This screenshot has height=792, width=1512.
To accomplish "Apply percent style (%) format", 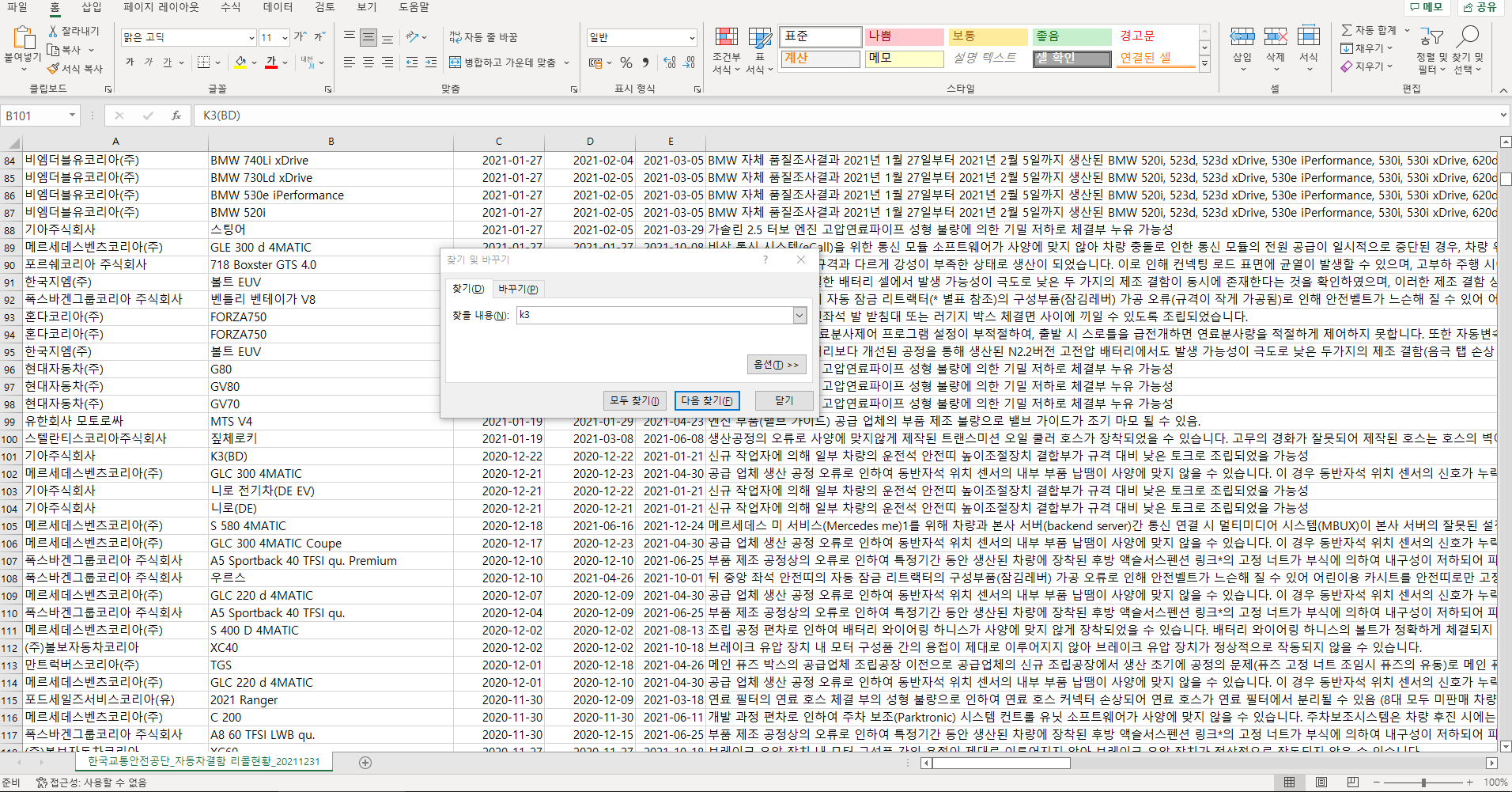I will point(626,63).
